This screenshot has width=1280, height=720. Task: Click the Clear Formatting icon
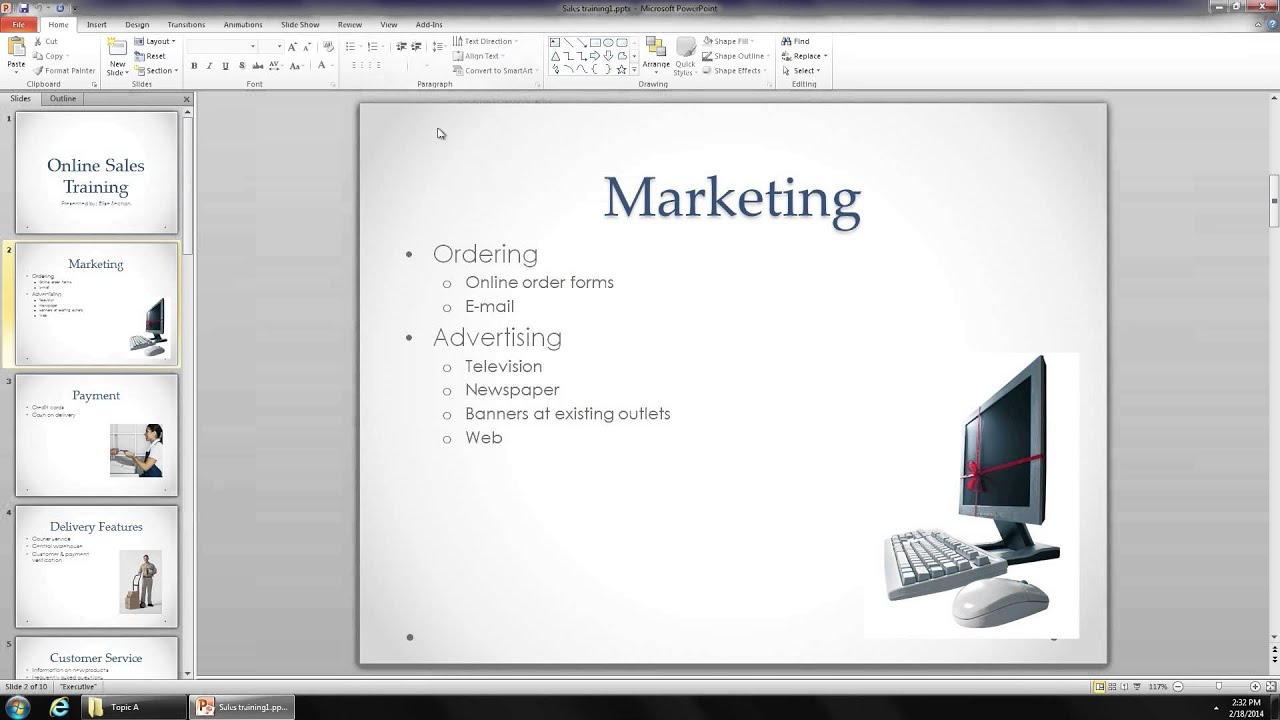(328, 47)
